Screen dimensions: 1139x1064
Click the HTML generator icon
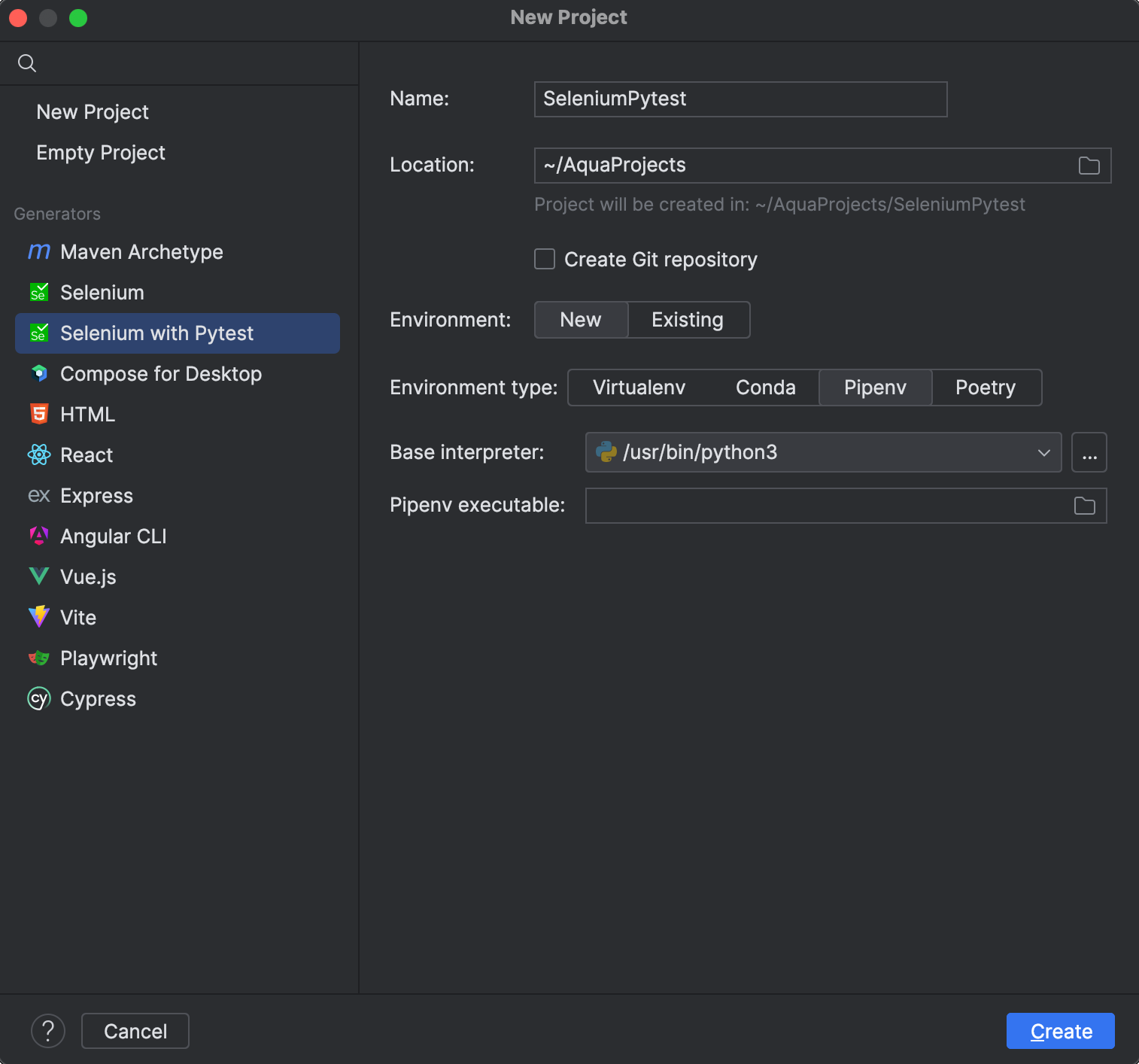[x=38, y=414]
